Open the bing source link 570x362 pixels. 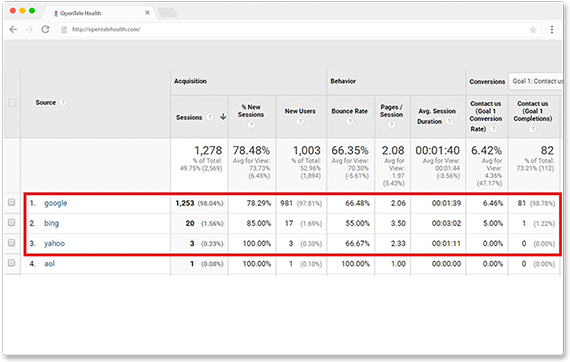point(51,223)
